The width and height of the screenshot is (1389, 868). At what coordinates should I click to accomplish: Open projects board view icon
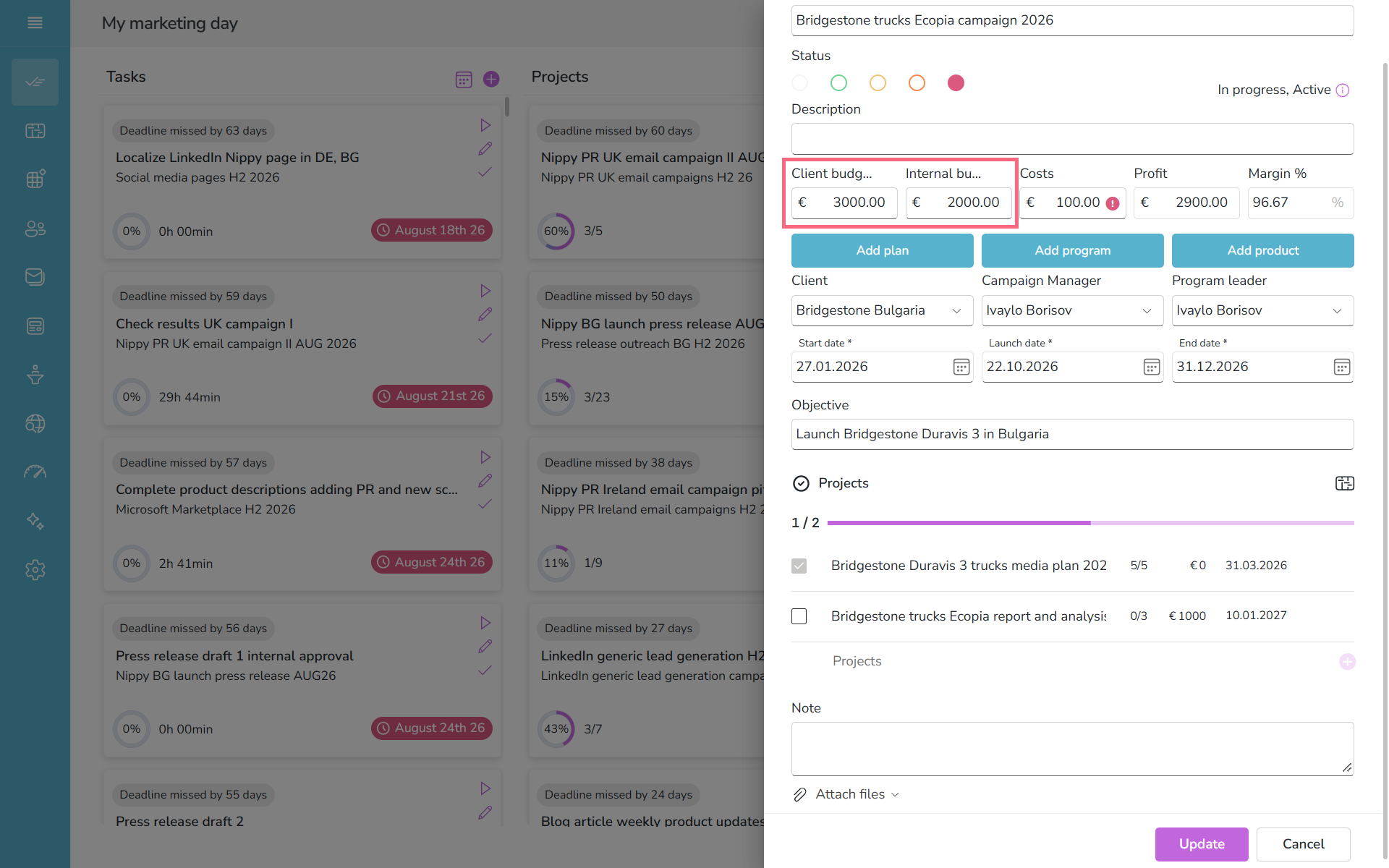1345,483
